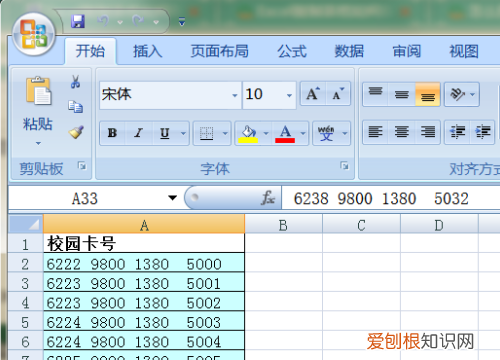Undo the last action
This screenshot has height=360, width=500.
click(x=103, y=22)
